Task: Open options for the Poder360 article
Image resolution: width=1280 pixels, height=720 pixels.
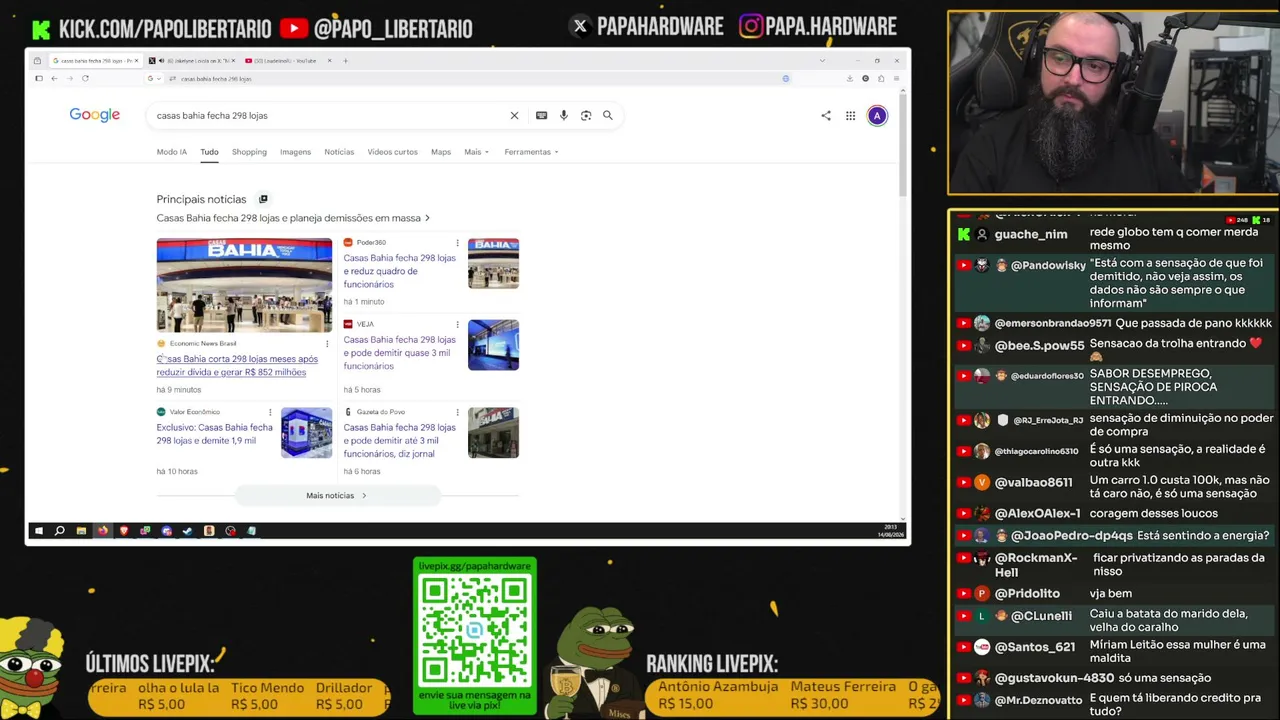Action: pyautogui.click(x=457, y=243)
